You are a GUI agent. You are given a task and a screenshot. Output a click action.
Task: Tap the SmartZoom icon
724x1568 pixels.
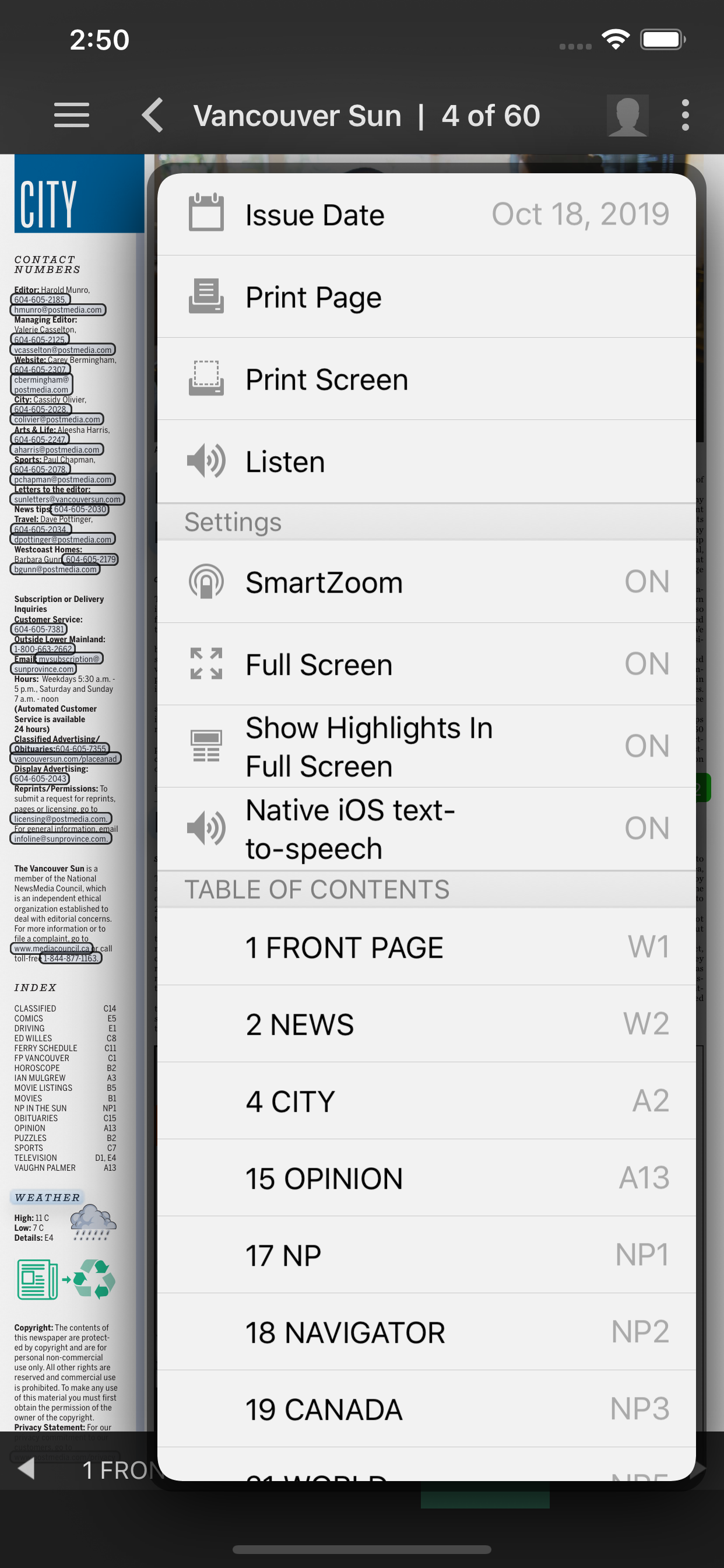[206, 582]
